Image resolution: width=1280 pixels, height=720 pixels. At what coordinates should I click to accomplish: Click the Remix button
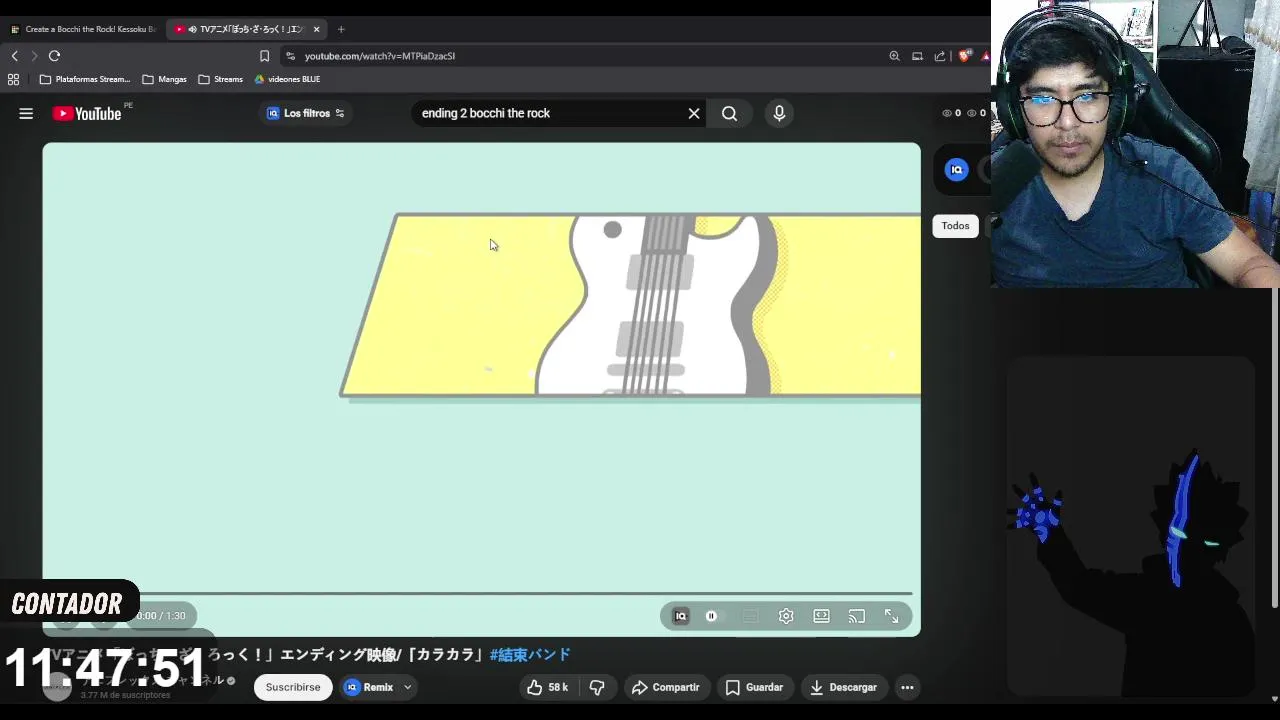pos(370,687)
